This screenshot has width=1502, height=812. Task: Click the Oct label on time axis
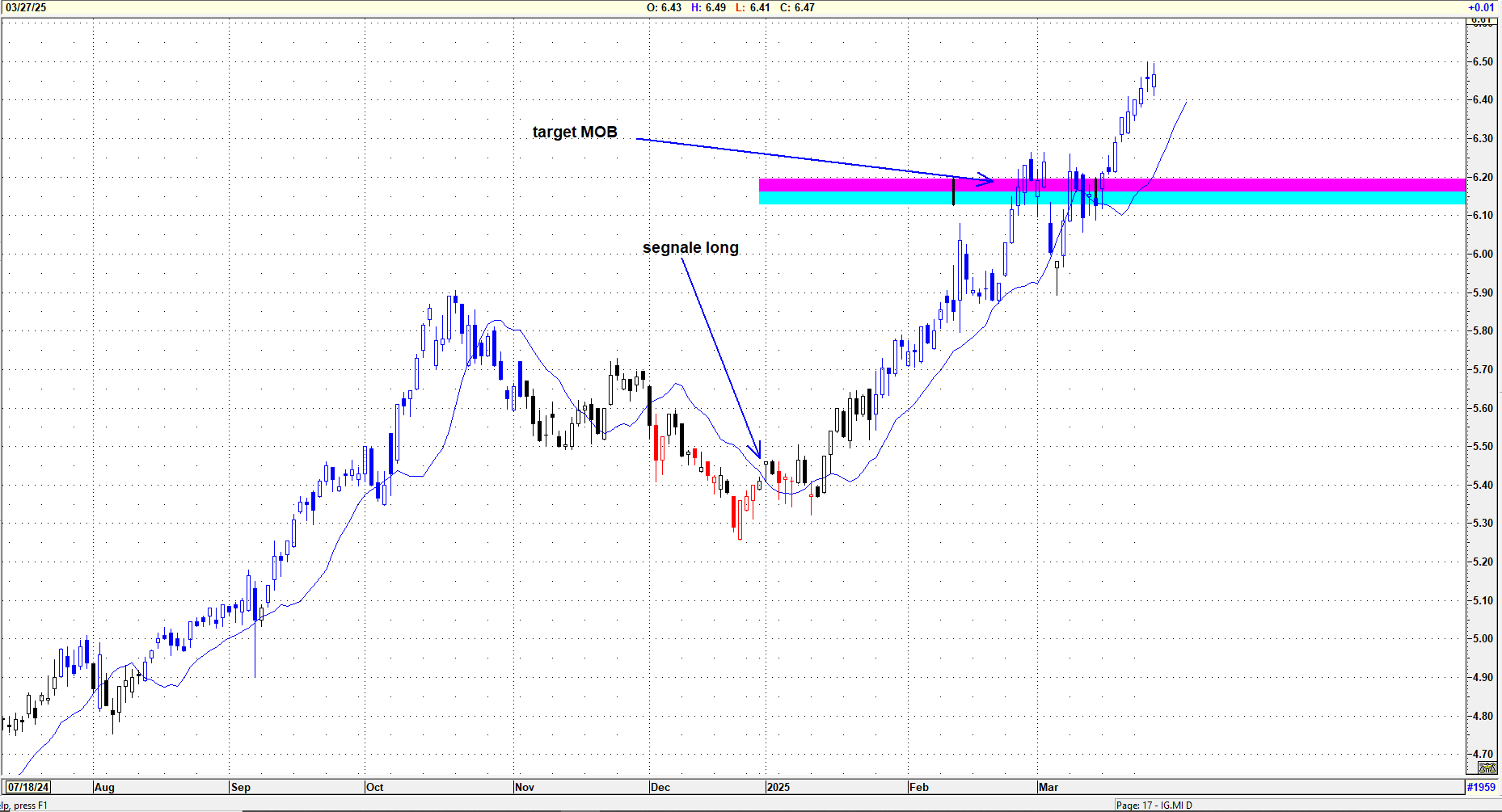pos(374,787)
